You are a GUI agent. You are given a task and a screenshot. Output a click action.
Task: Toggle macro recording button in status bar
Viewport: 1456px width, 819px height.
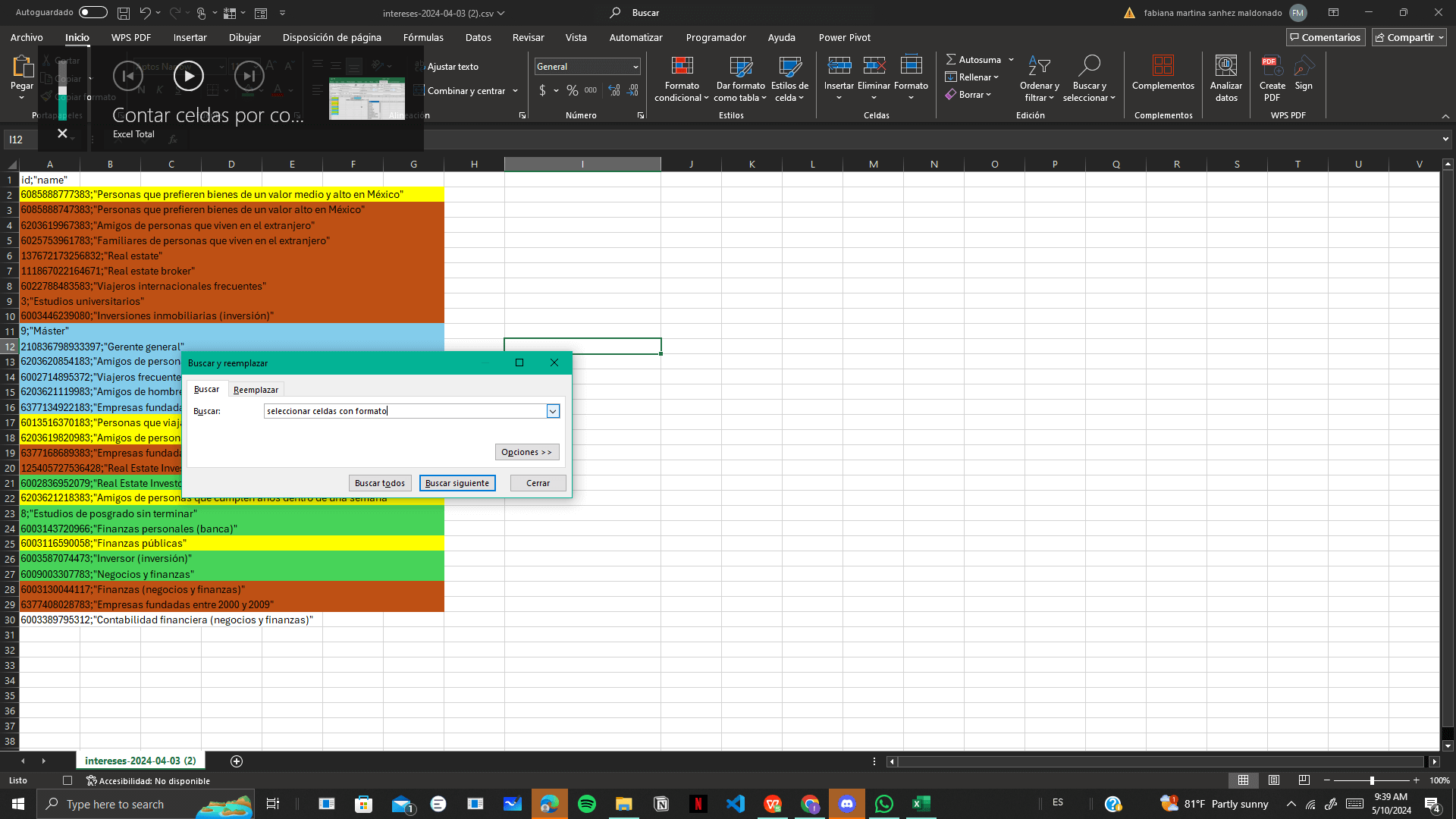(x=67, y=780)
